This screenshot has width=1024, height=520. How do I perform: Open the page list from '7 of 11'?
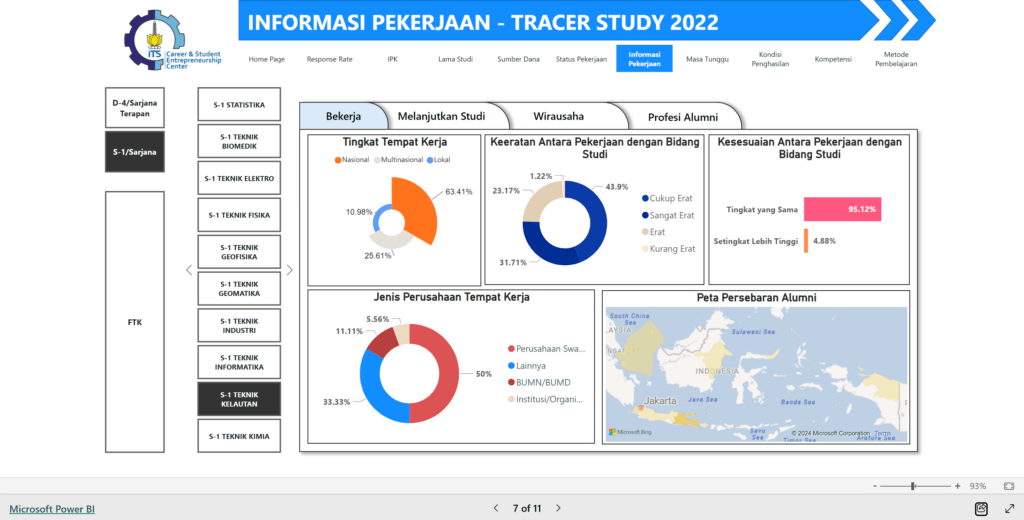527,508
